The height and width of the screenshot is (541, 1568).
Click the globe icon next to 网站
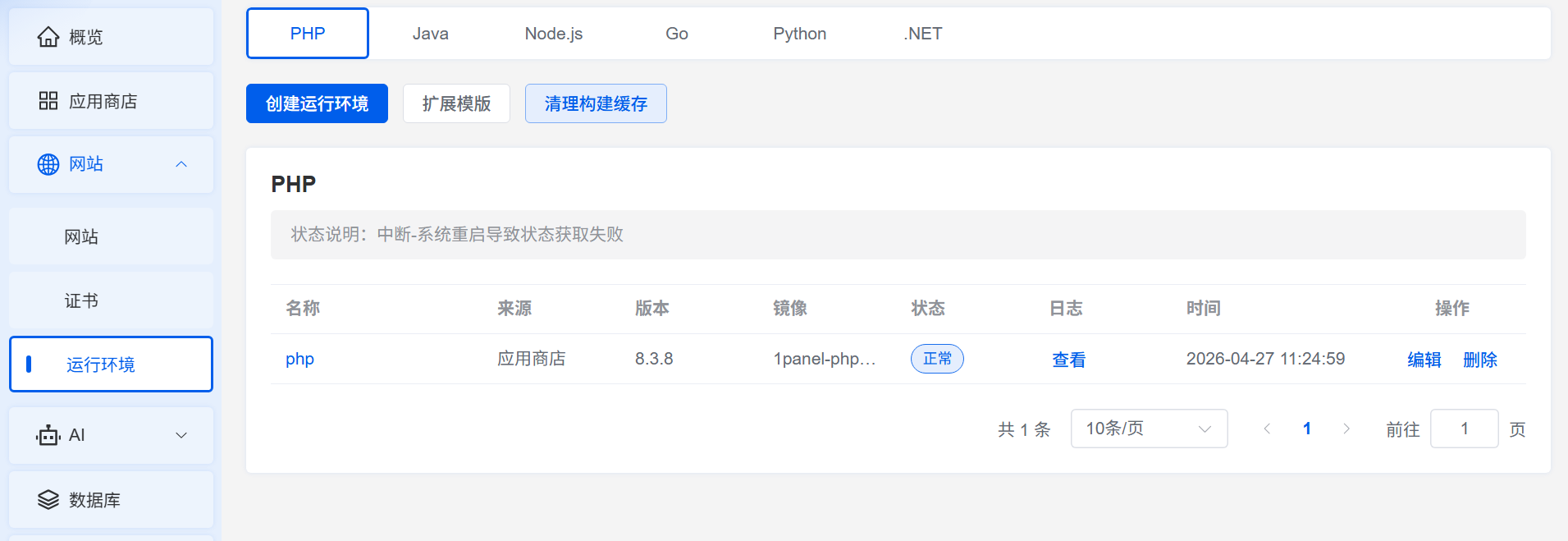click(48, 164)
